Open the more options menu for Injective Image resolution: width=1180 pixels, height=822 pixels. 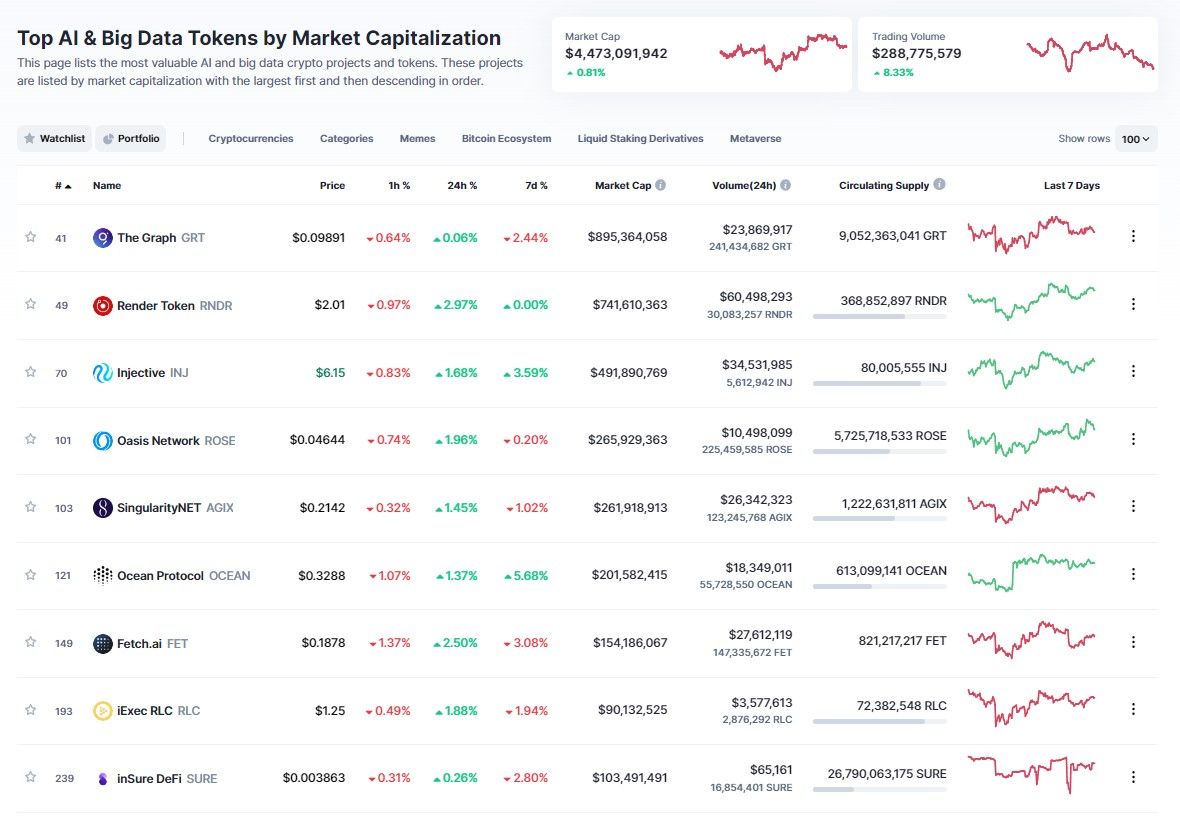pyautogui.click(x=1133, y=371)
